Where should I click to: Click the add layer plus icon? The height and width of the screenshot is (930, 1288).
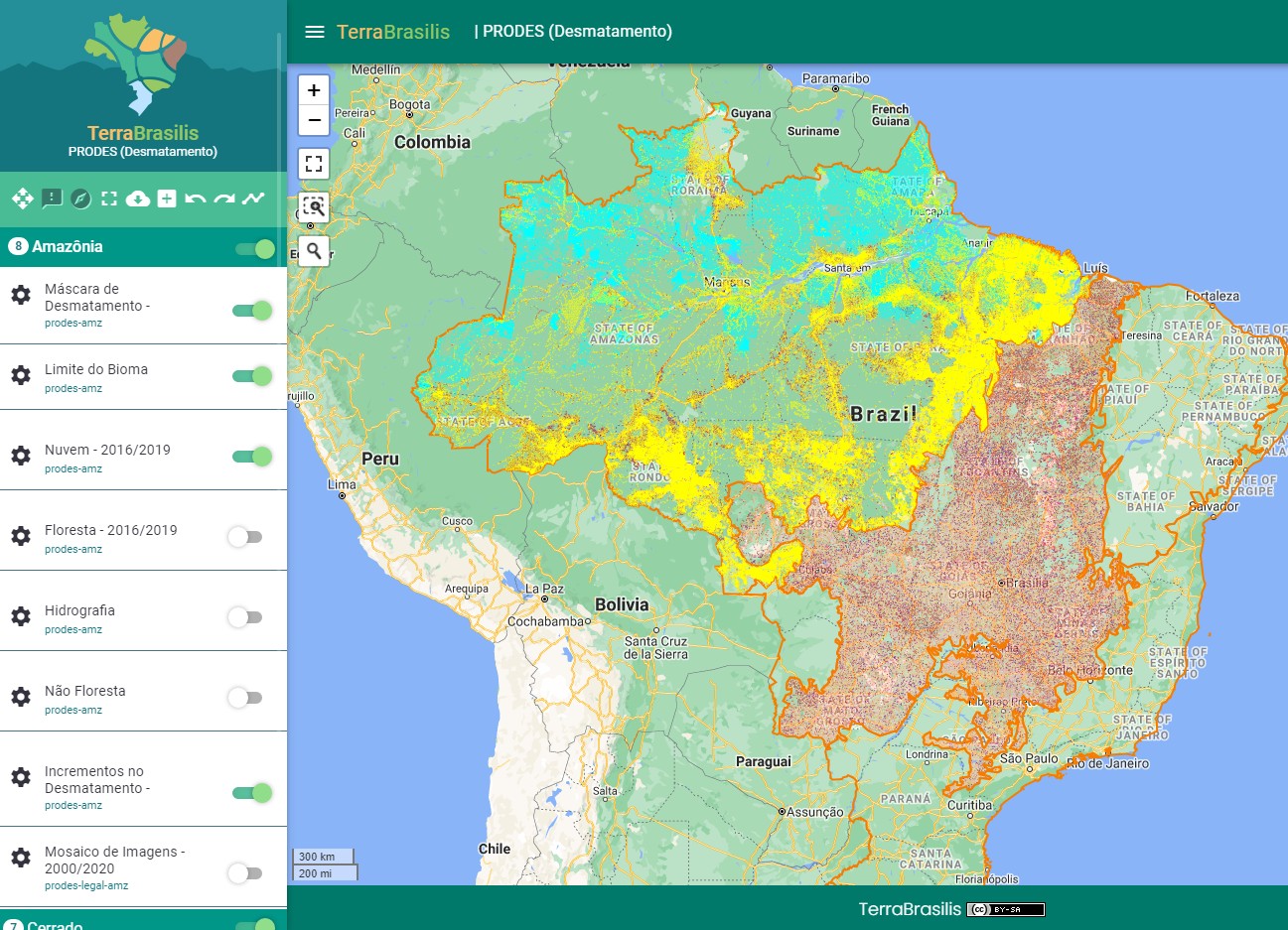click(167, 199)
